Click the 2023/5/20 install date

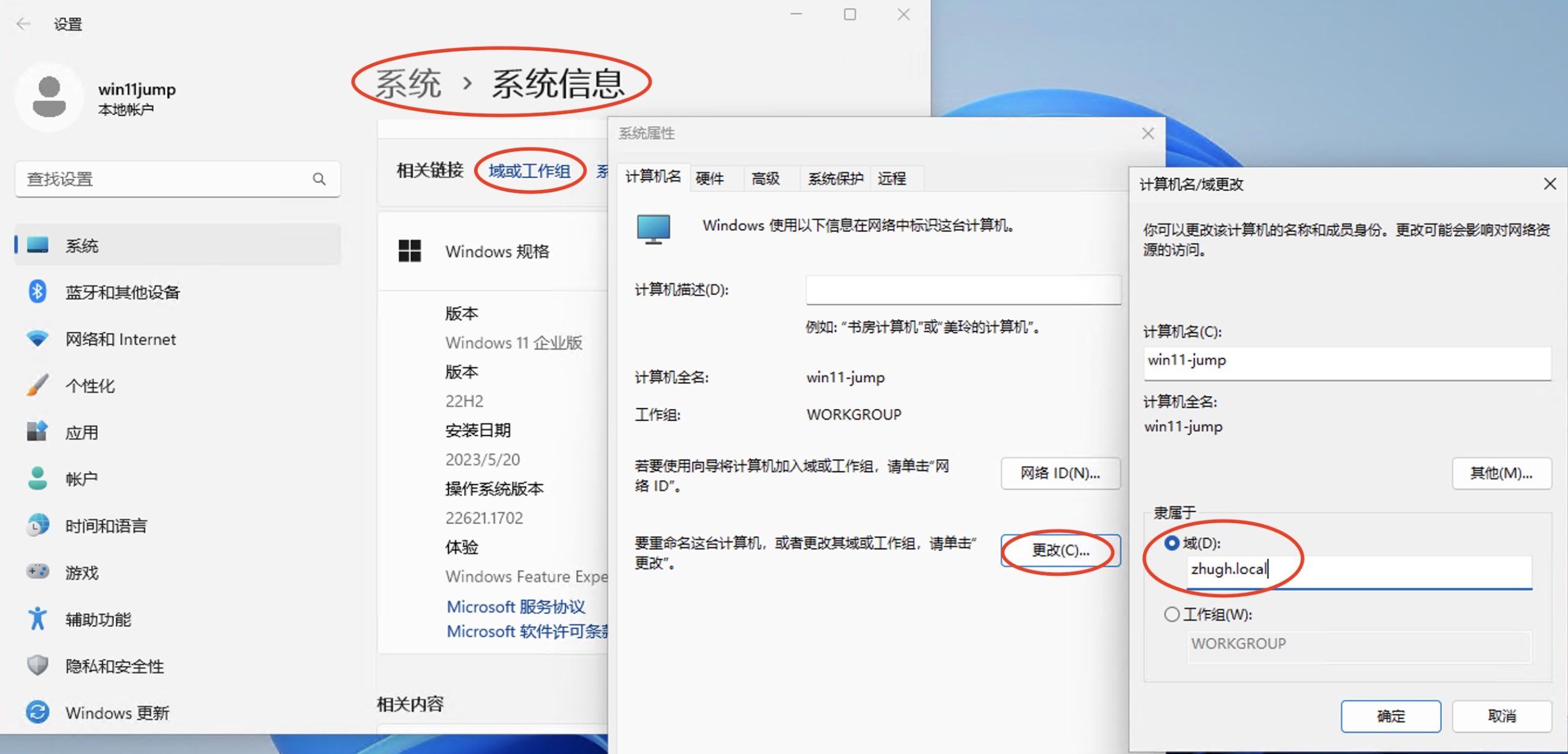483,459
